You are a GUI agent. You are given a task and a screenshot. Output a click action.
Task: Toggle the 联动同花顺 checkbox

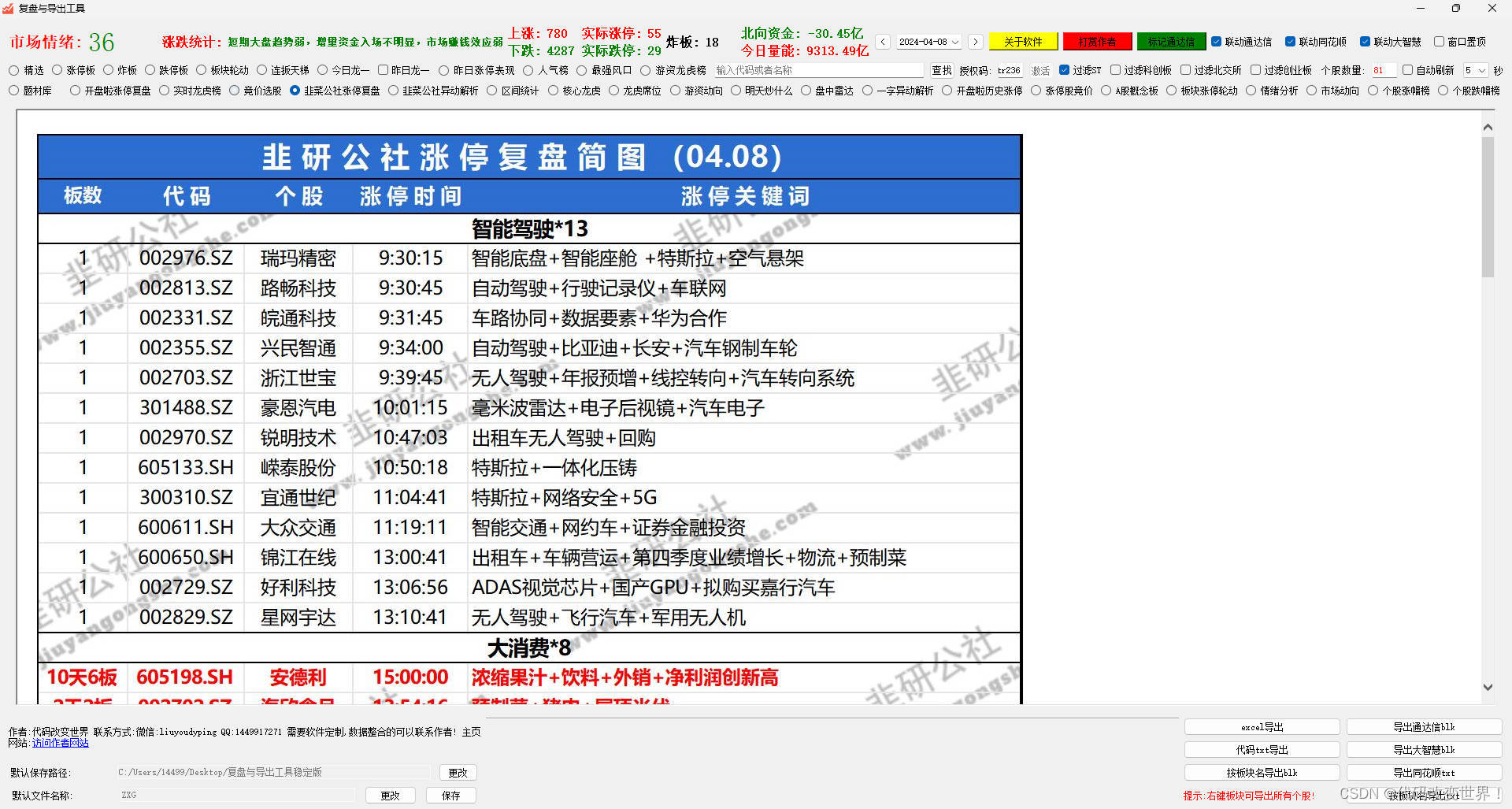pos(1290,42)
